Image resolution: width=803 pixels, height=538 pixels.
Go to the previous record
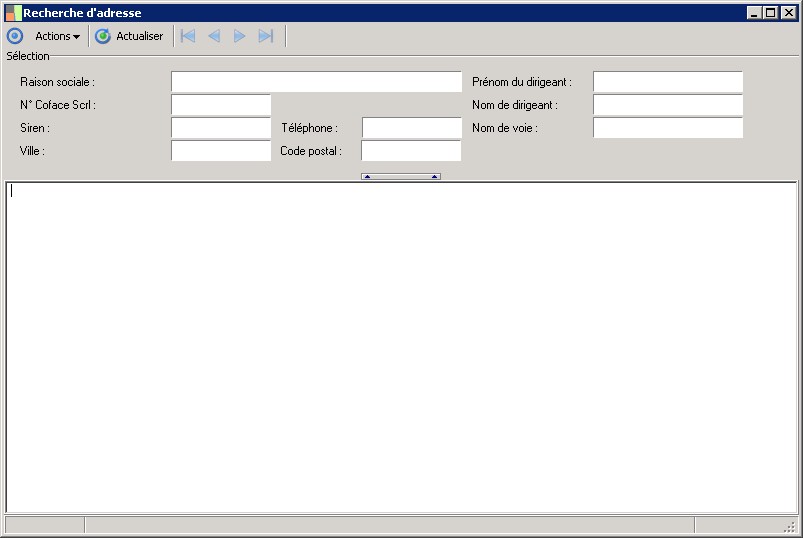(x=214, y=36)
